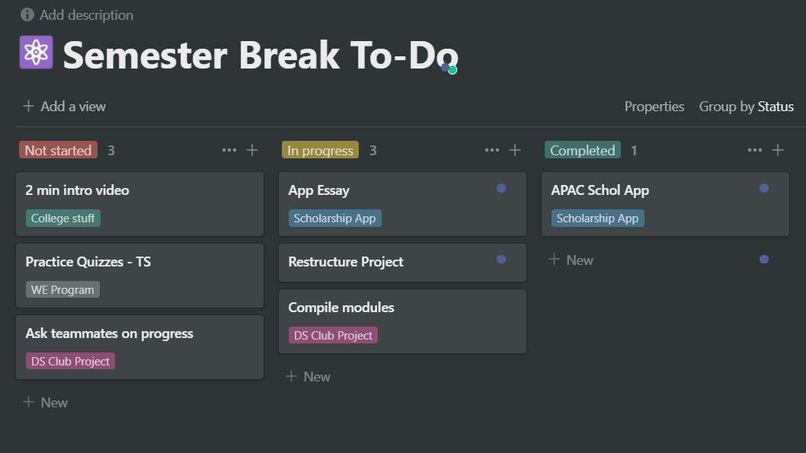
Task: Open the App Essay card
Action: (x=402, y=204)
